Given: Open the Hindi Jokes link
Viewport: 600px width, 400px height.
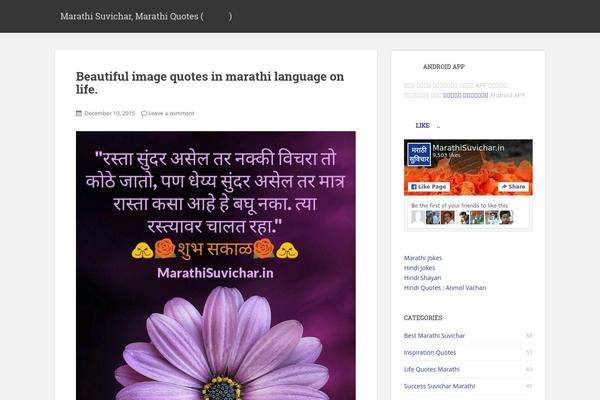Looking at the screenshot, I should [x=419, y=268].
